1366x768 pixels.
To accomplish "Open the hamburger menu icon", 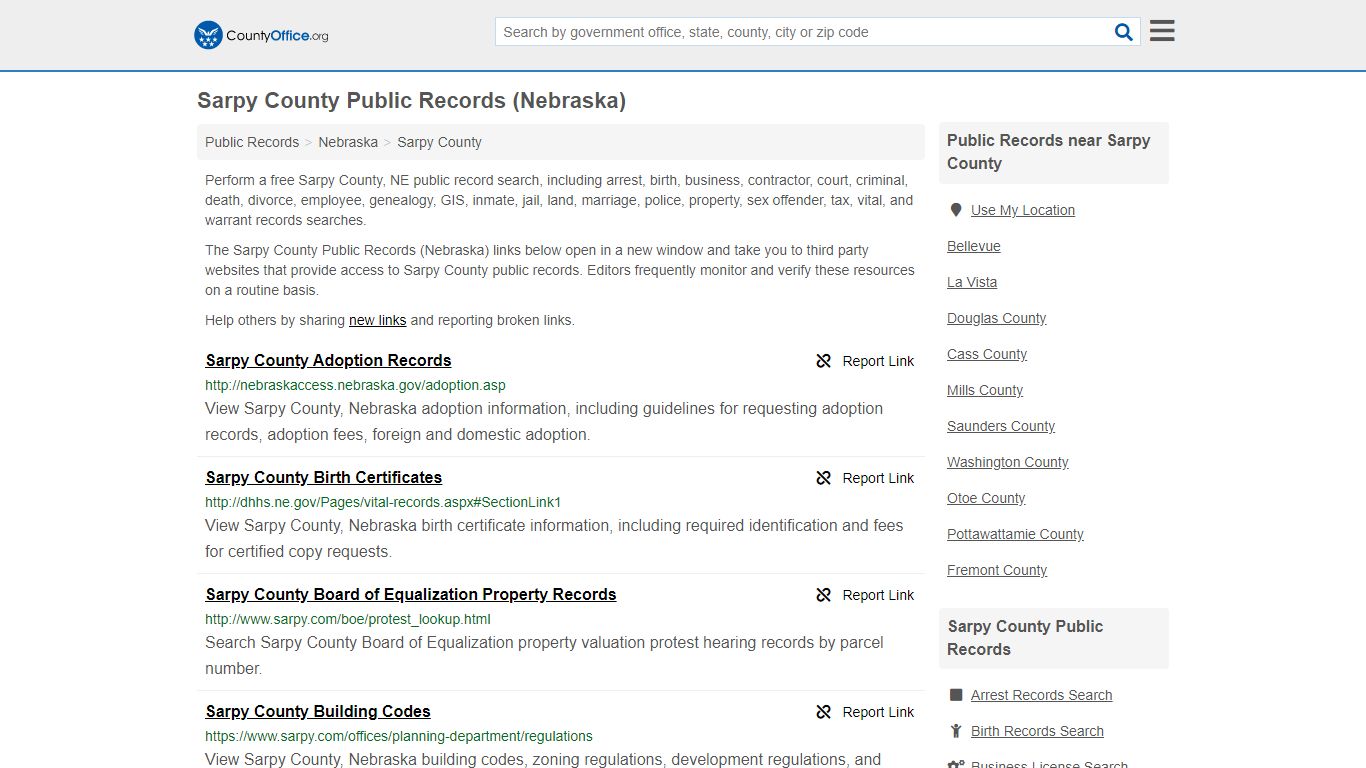I will pyautogui.click(x=1162, y=31).
